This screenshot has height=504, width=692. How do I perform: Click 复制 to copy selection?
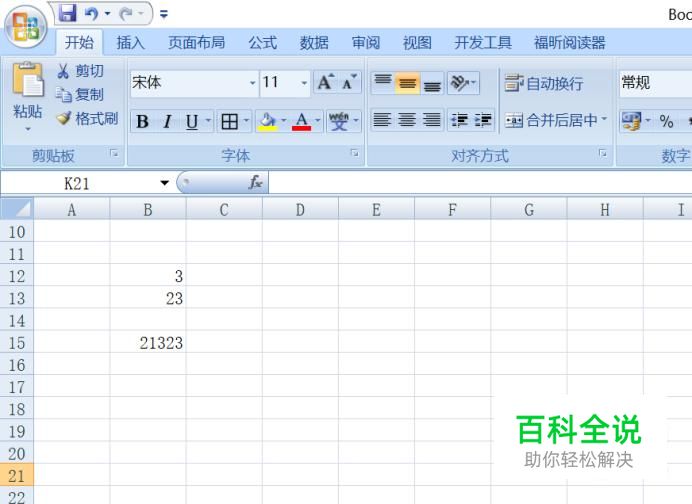point(80,94)
